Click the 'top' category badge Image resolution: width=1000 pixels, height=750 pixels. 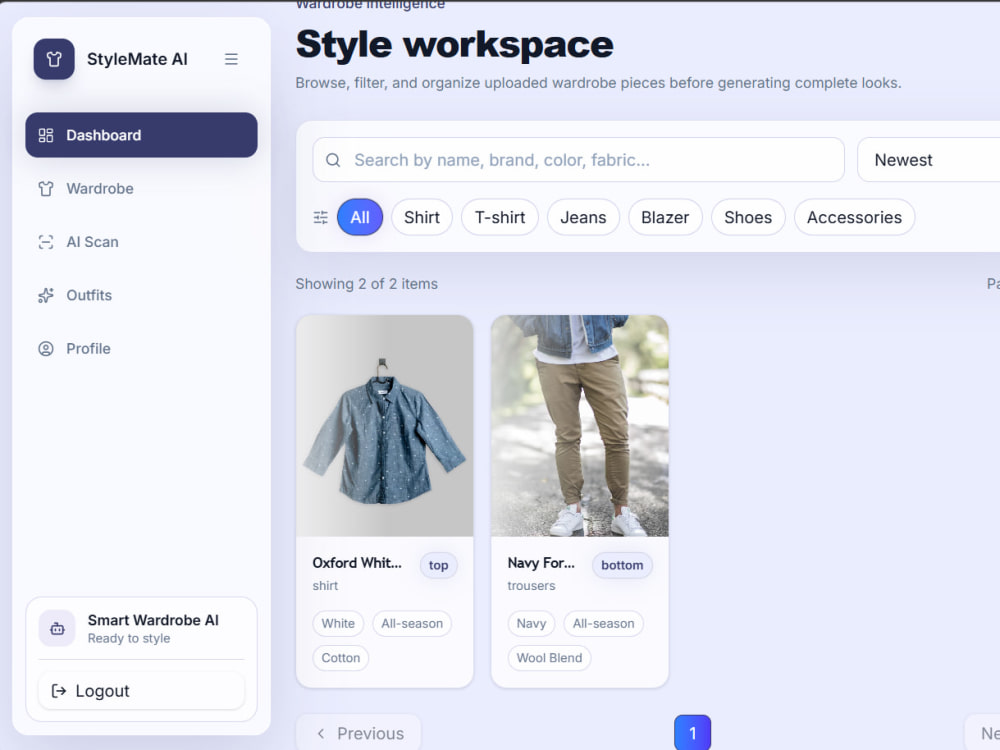pos(439,566)
